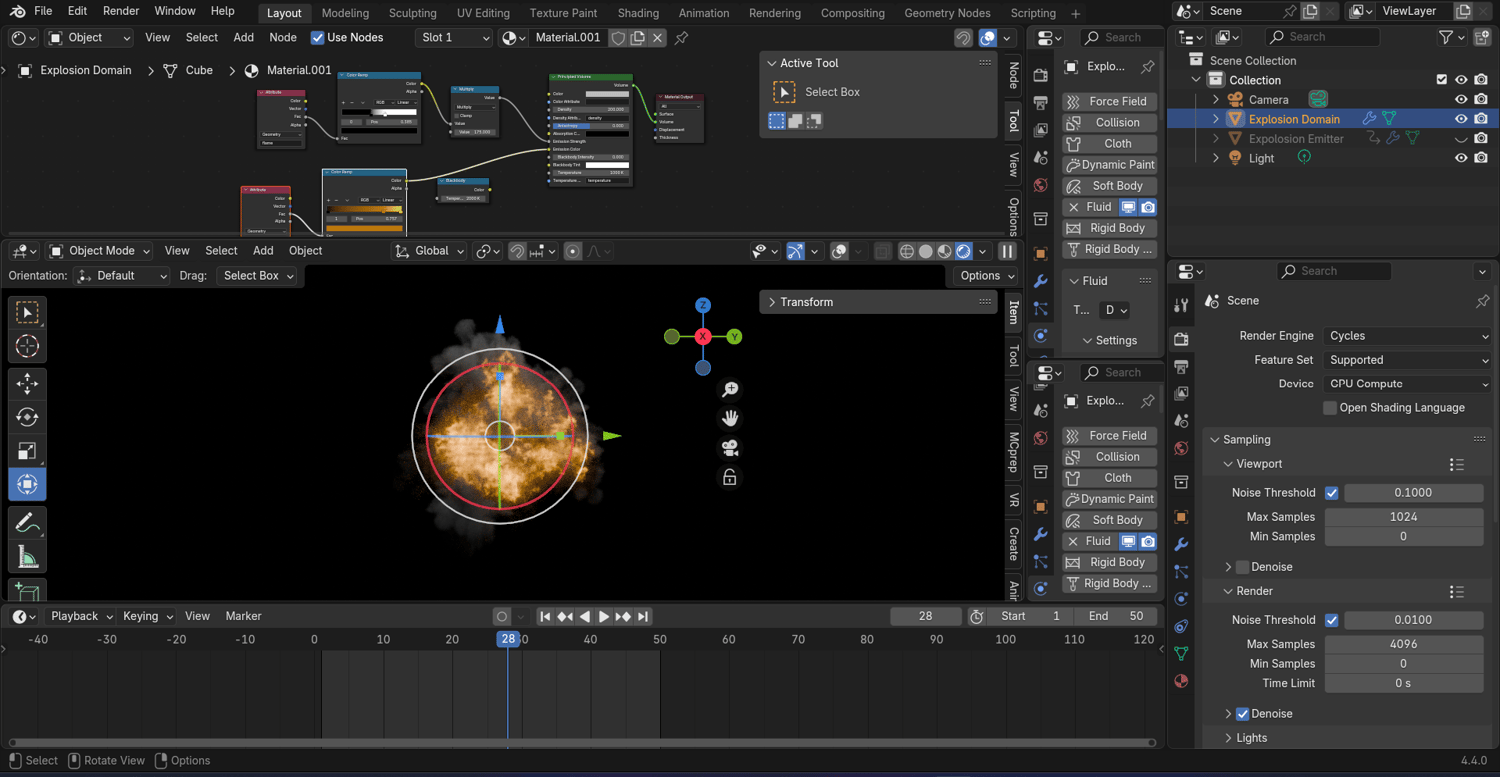Open the Render menu in top bar

[121, 11]
